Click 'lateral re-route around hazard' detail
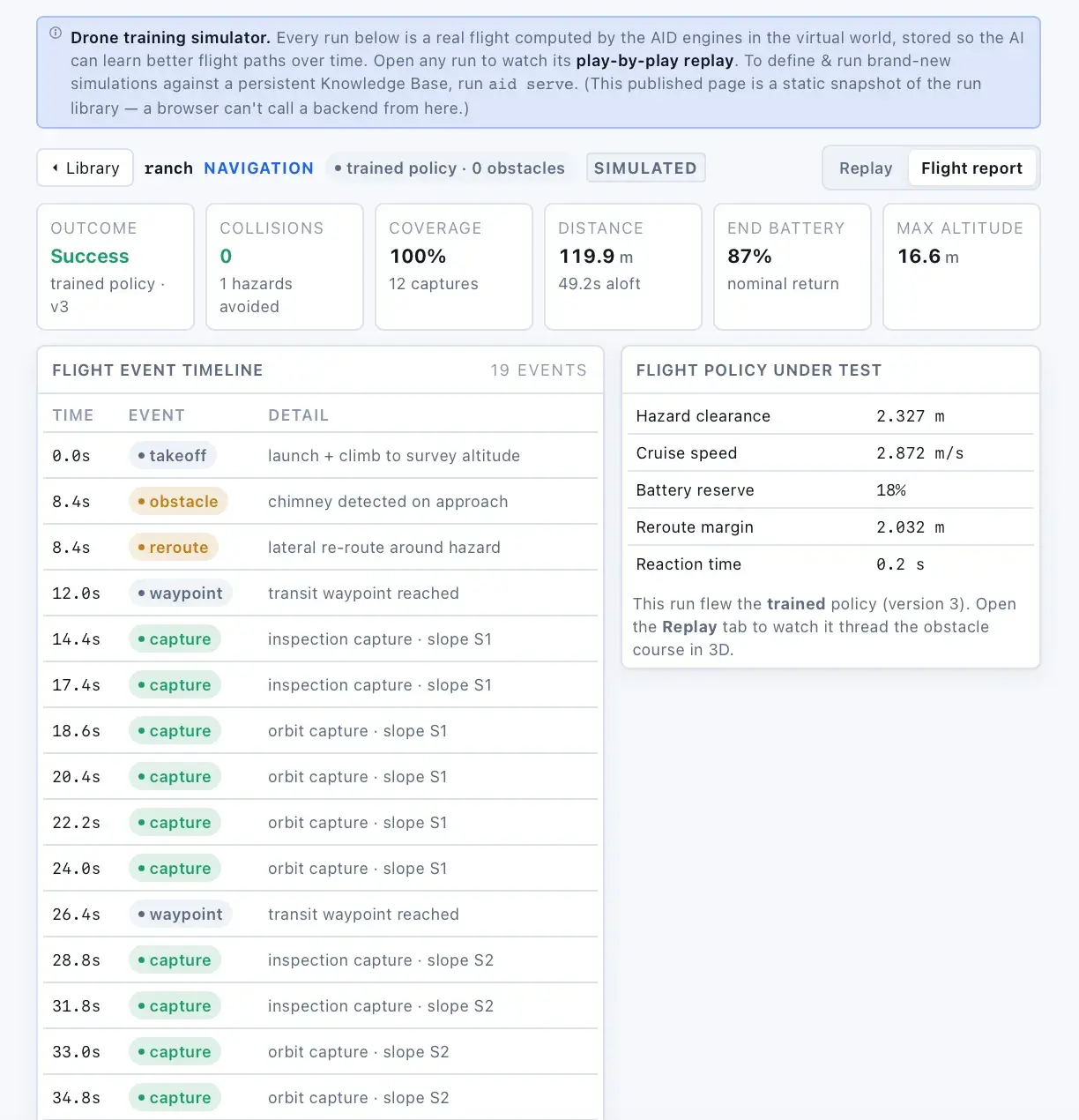Image resolution: width=1079 pixels, height=1120 pixels. [384, 547]
